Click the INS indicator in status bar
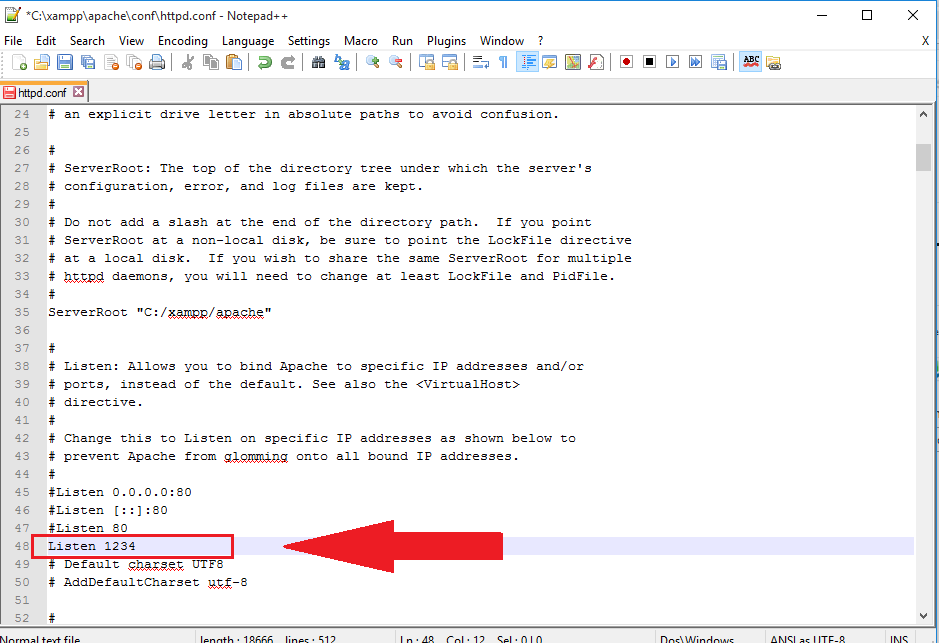 [x=899, y=638]
